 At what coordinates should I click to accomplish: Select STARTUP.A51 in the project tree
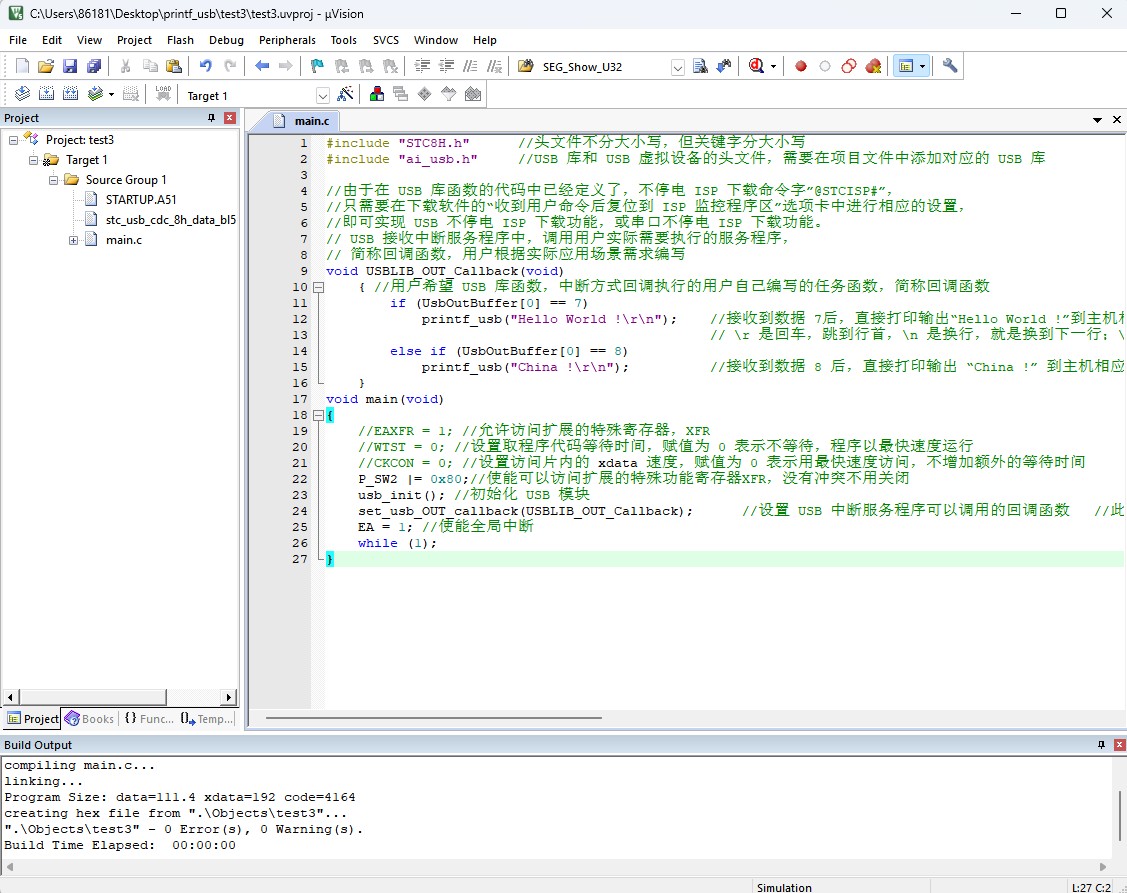[141, 200]
